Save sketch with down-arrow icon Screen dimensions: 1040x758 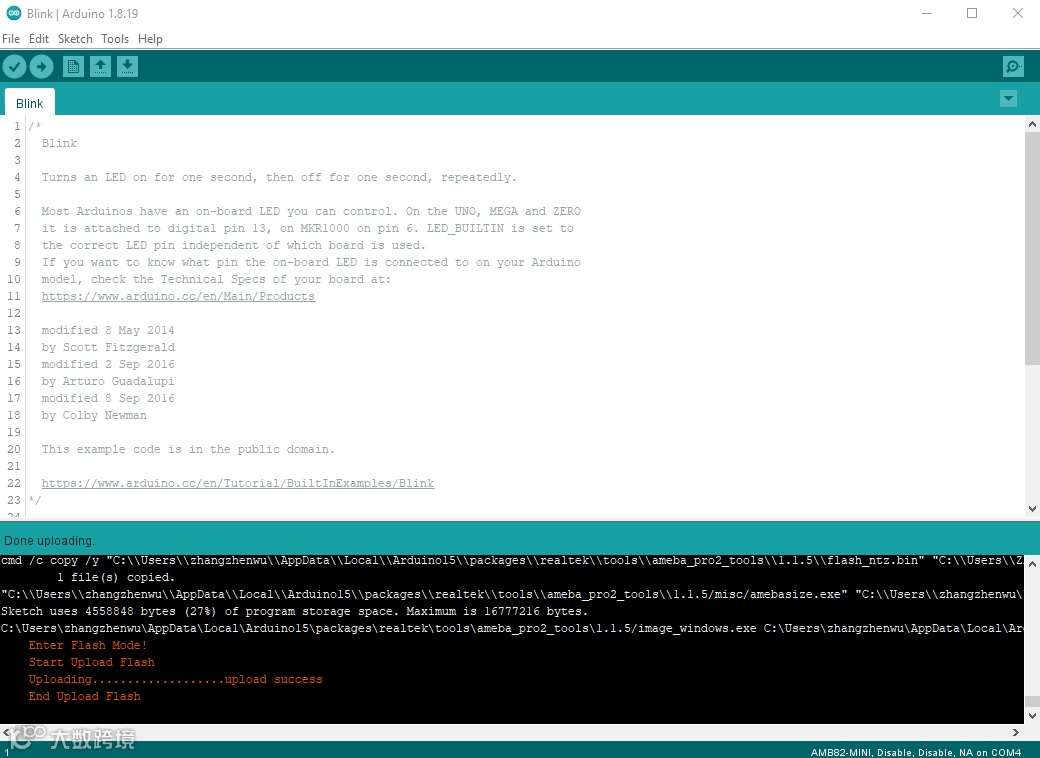point(127,66)
